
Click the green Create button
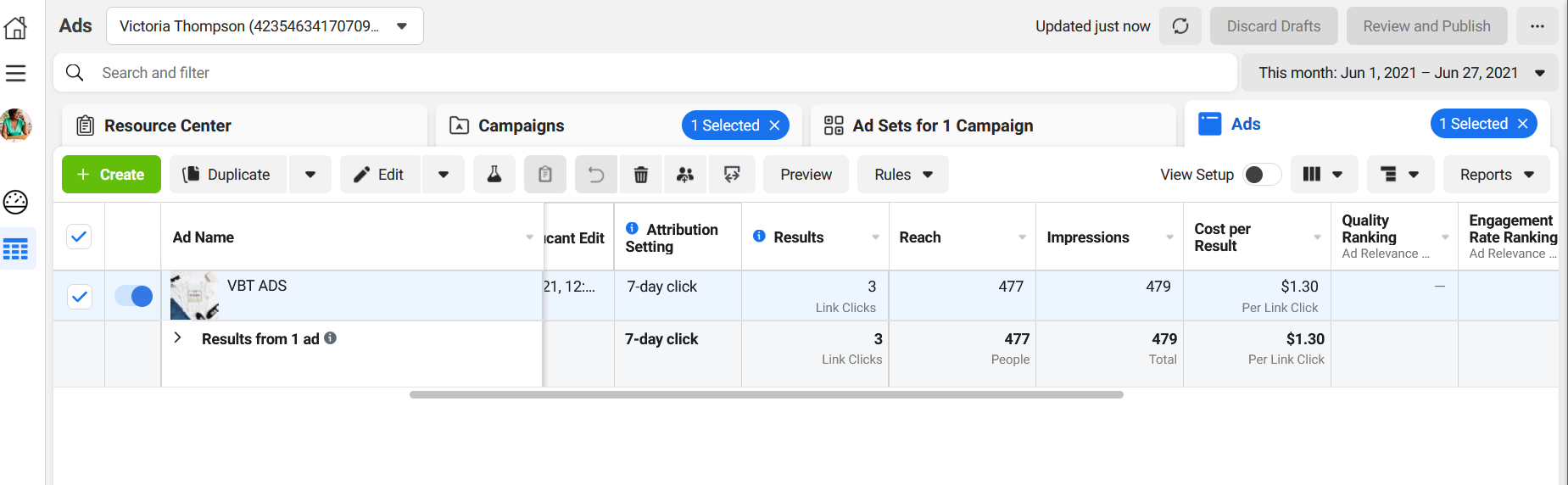click(x=111, y=175)
